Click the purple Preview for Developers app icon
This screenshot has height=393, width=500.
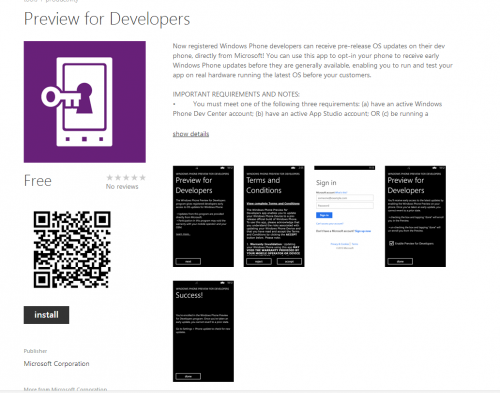[x=85, y=102]
